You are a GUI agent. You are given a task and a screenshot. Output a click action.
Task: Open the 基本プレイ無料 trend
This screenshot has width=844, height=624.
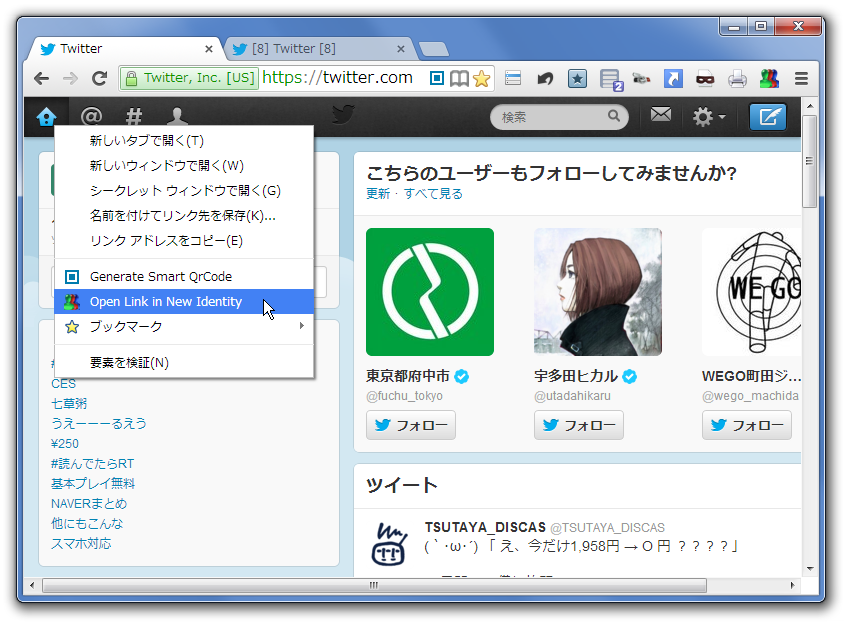click(x=93, y=483)
